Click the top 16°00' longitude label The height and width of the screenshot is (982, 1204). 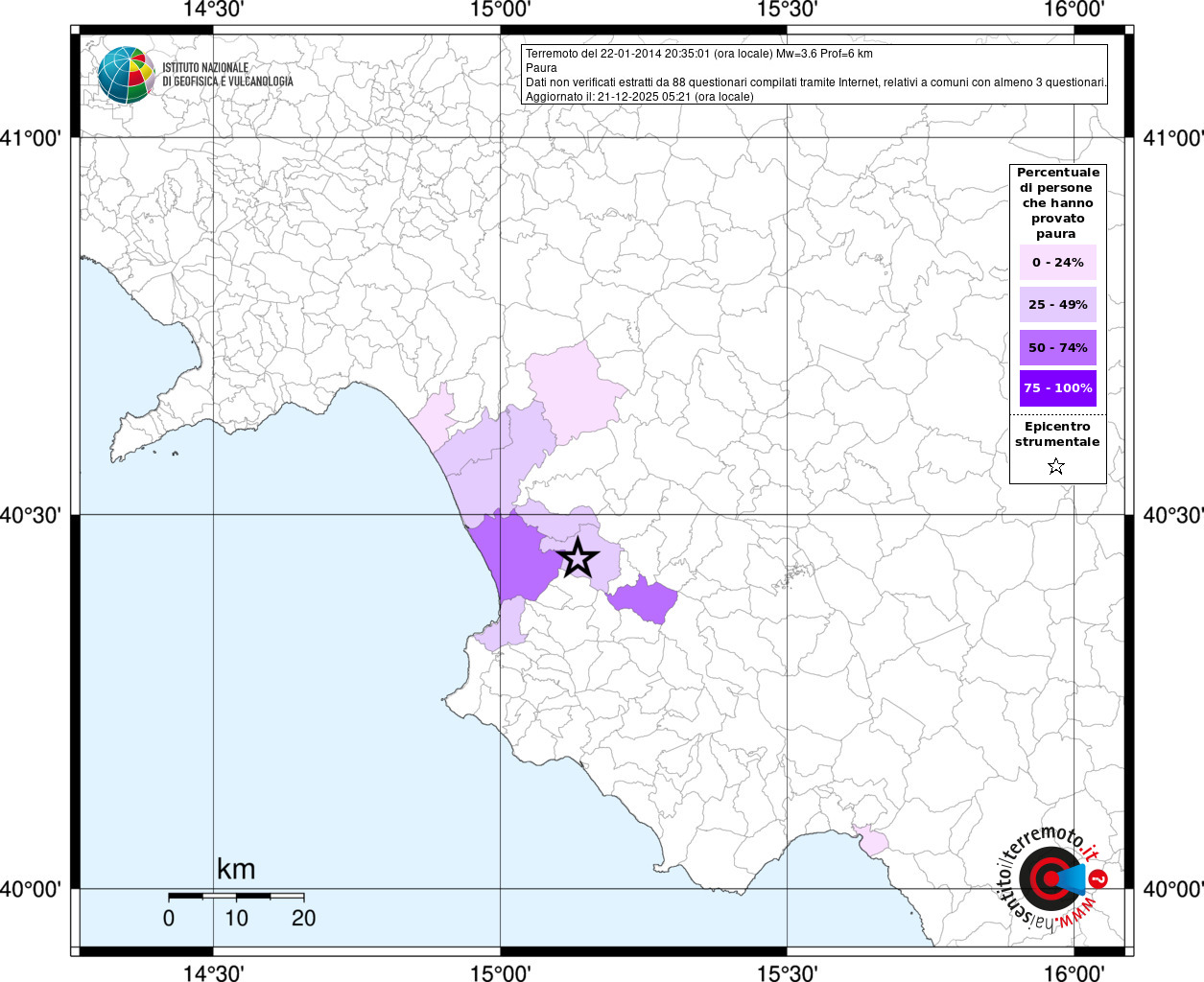(1074, 11)
